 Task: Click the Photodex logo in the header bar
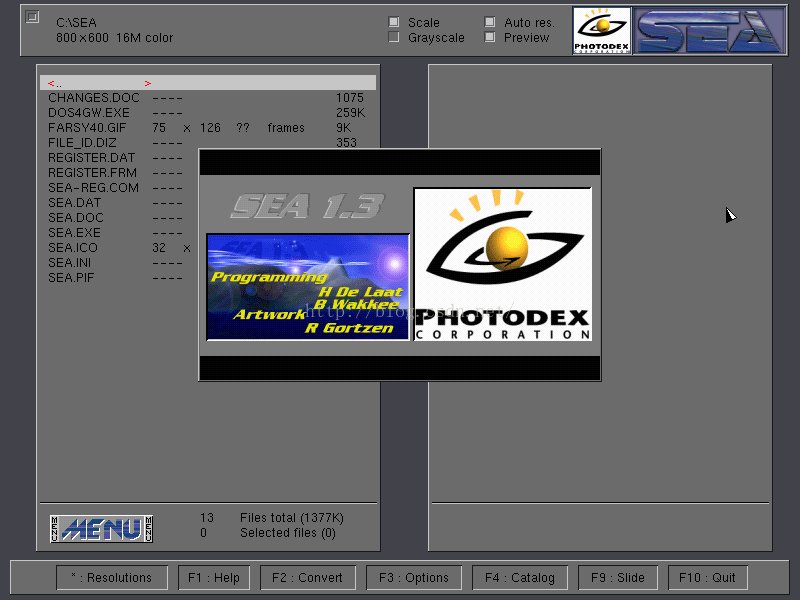coord(602,31)
